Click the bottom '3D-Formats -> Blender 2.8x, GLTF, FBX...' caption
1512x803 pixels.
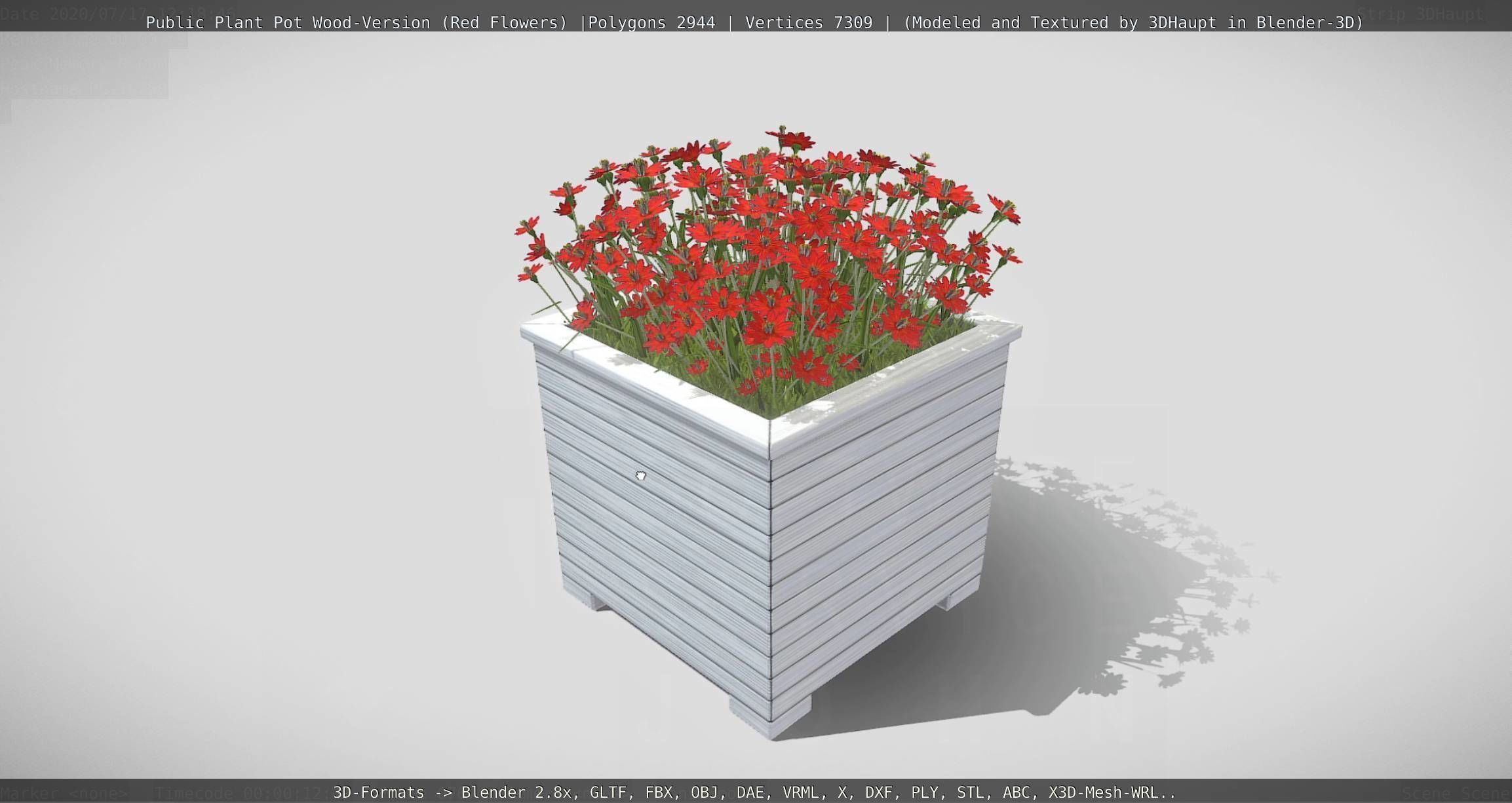point(754,793)
